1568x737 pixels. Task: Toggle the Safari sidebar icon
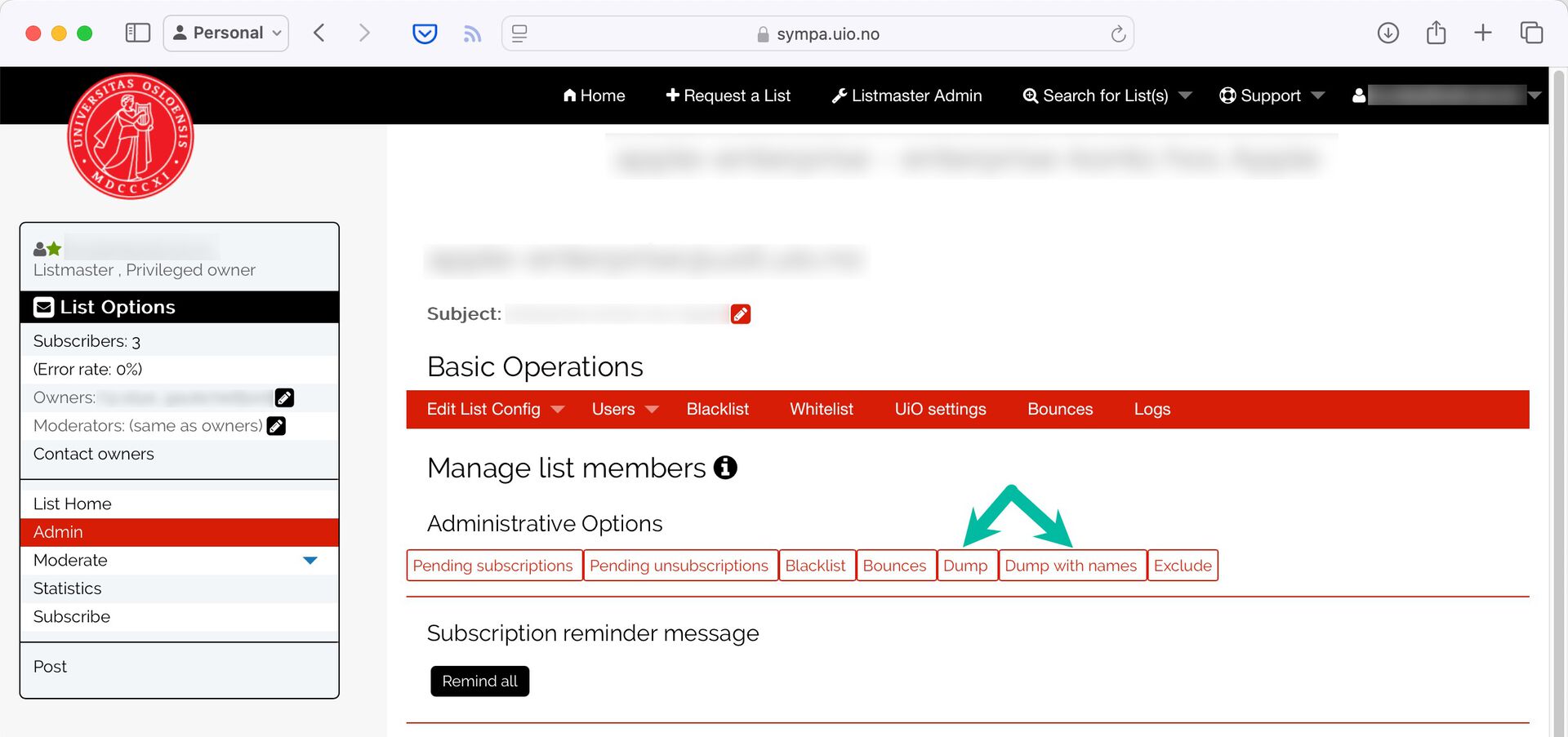point(137,33)
